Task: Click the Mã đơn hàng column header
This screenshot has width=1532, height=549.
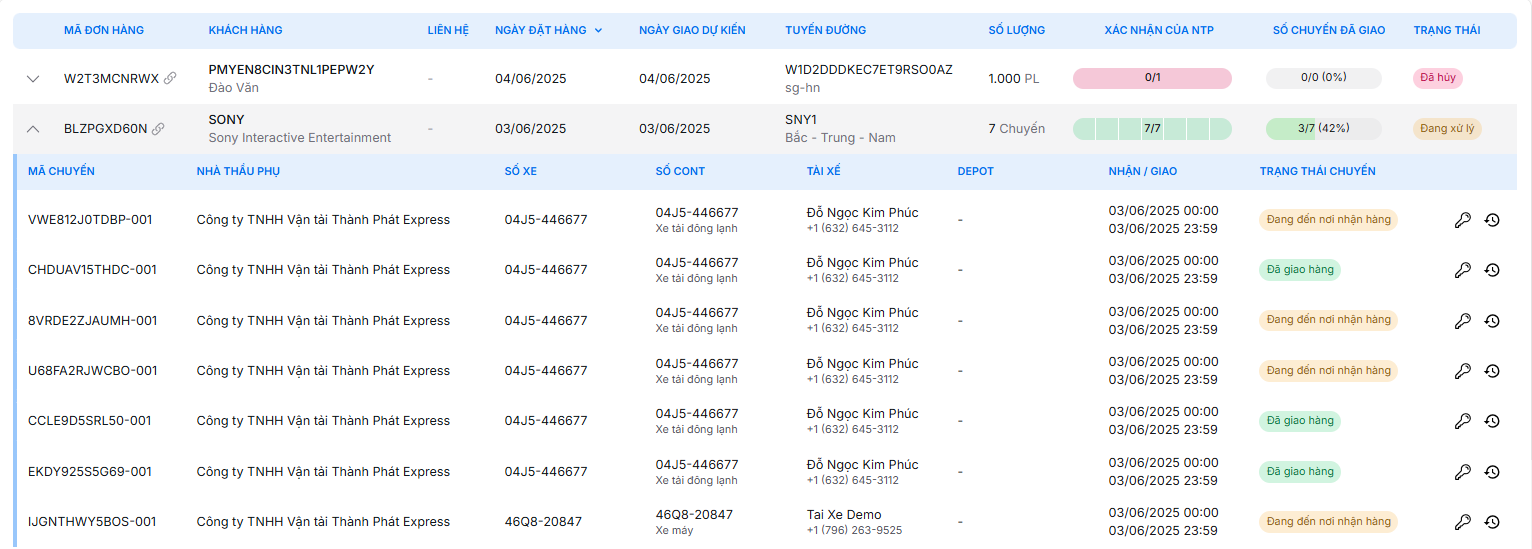Action: coord(104,30)
